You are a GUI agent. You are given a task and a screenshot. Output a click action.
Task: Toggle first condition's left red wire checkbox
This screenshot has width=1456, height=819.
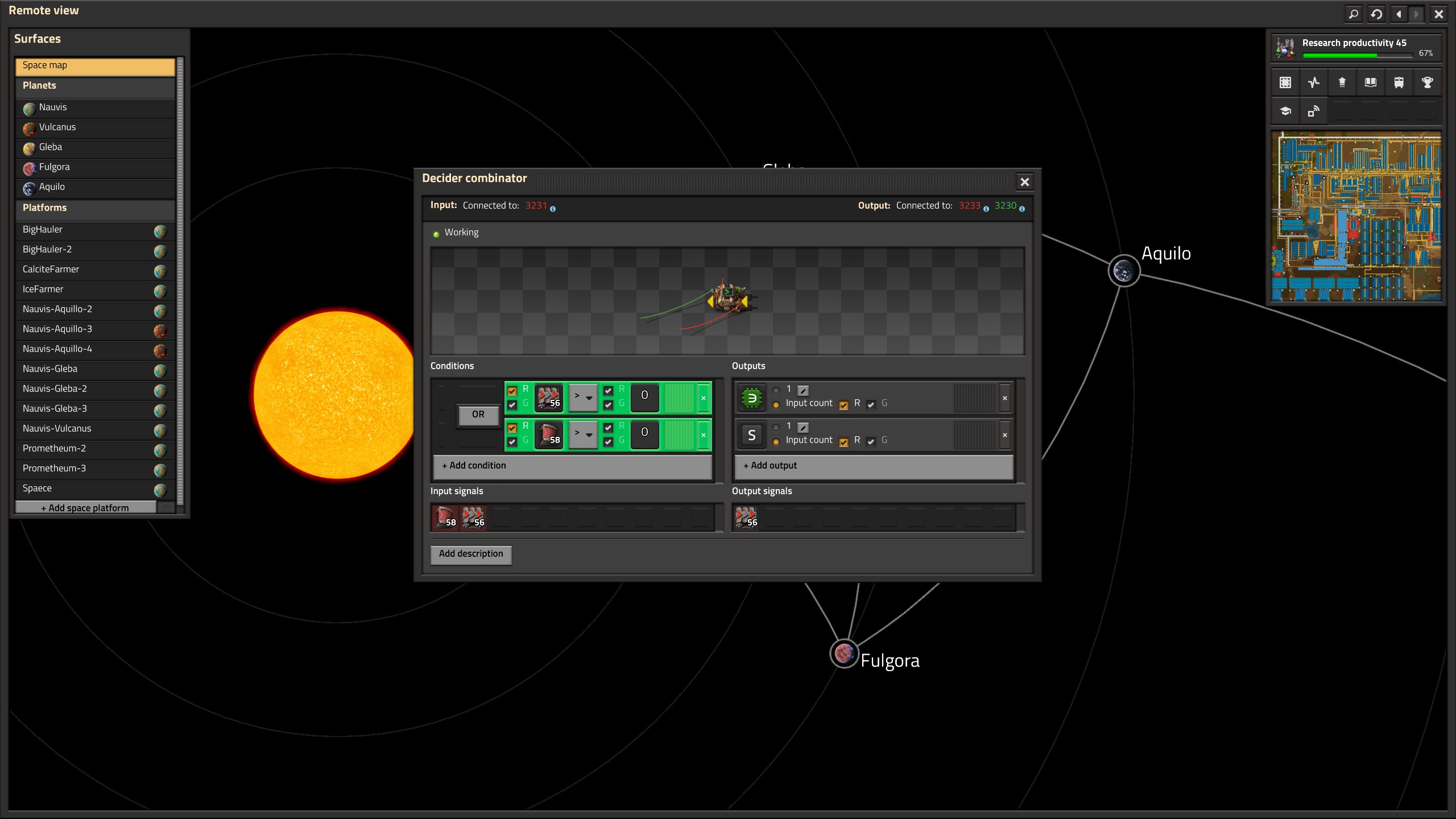coord(512,391)
